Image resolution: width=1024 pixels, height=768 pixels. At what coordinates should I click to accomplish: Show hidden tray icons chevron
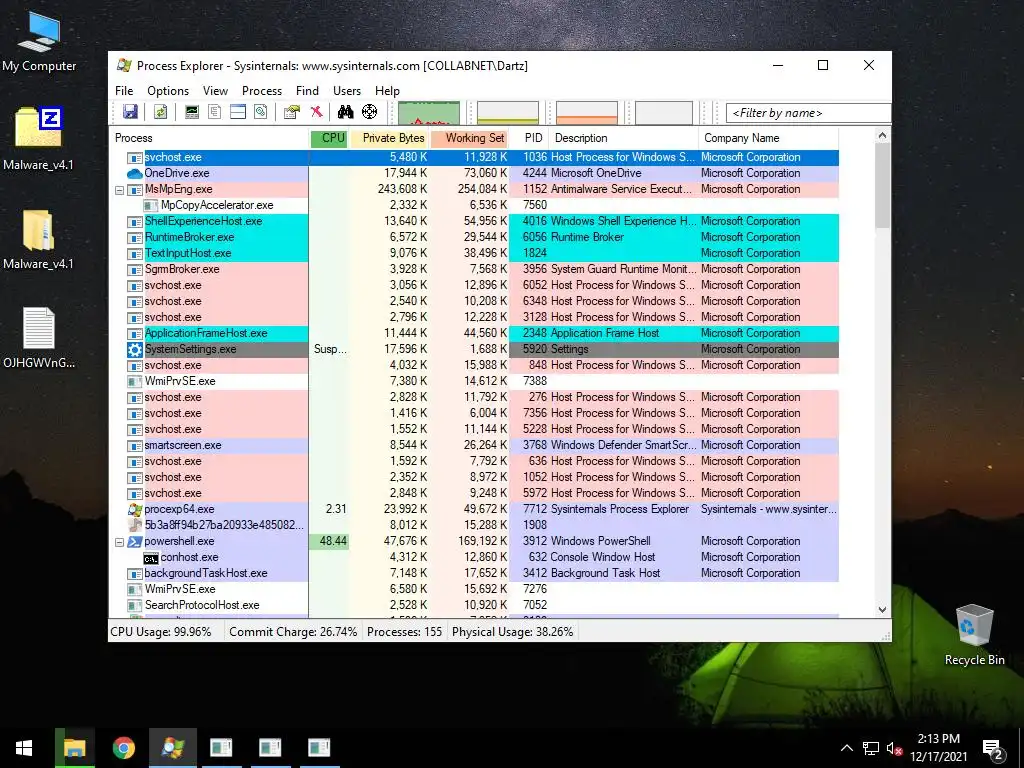(x=846, y=748)
